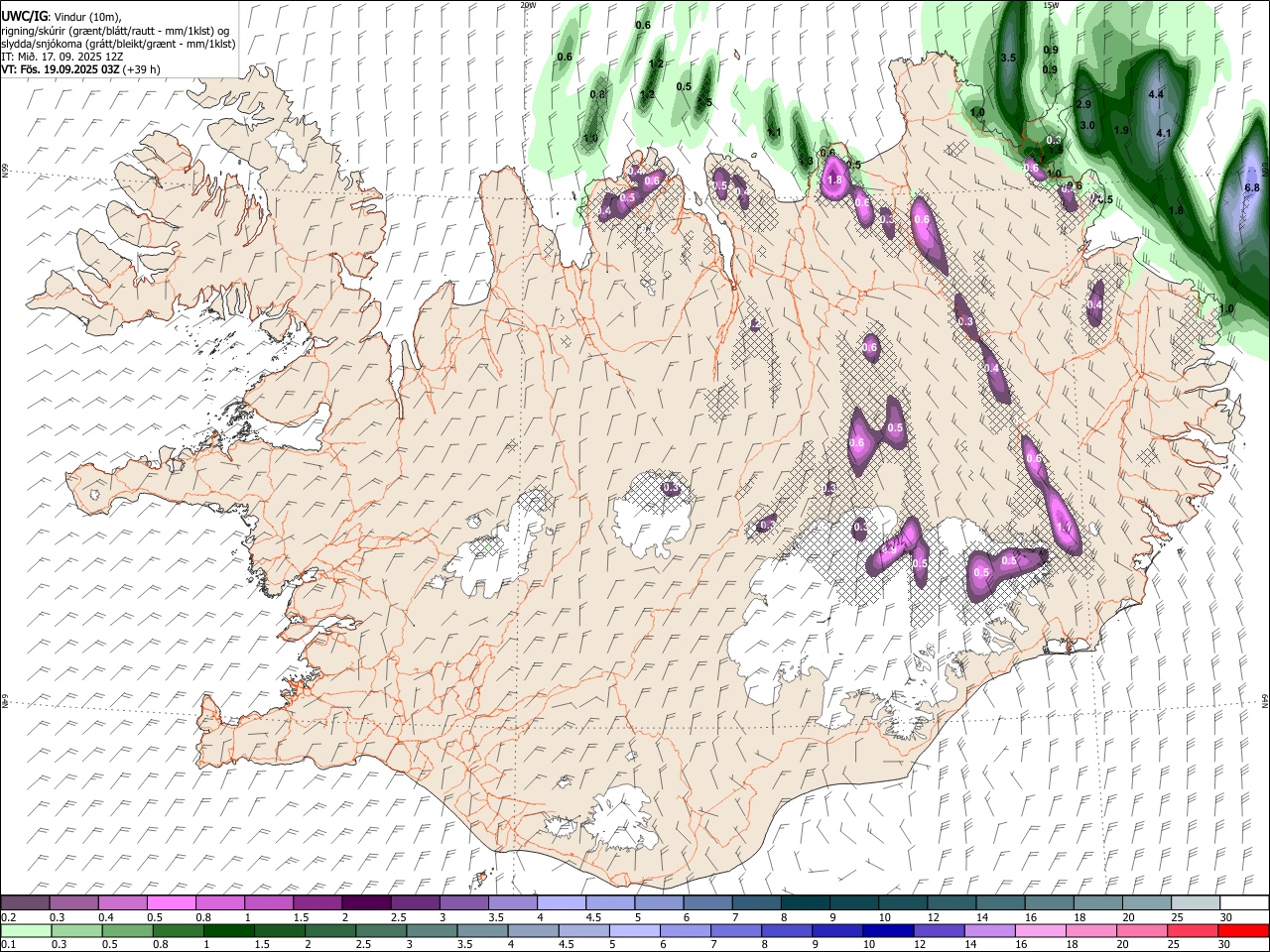This screenshot has height=952, width=1270.
Task: Pick the bright red 30 swatch in lower legend
Action: pos(1243,930)
